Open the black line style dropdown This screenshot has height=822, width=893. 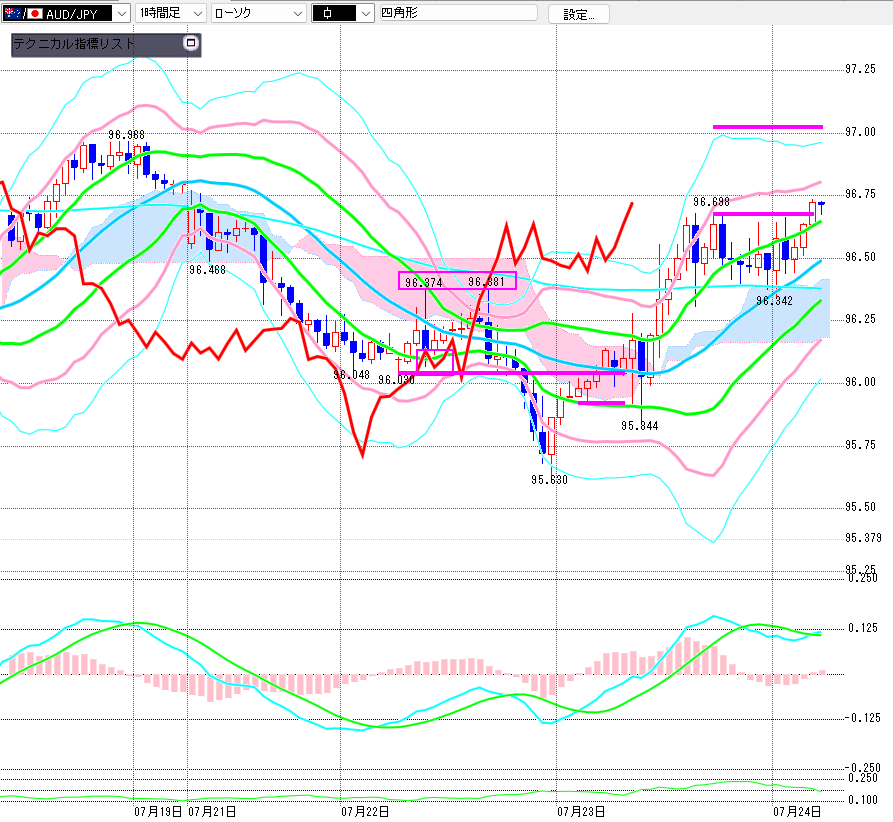[343, 13]
